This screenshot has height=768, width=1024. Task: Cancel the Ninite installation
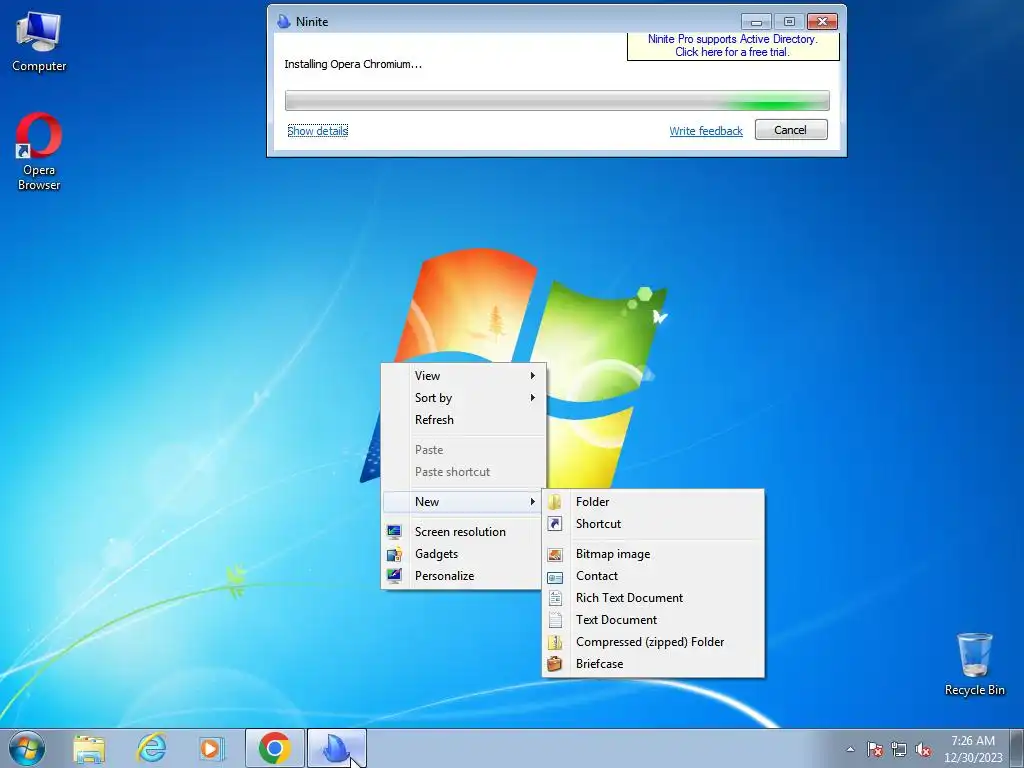coord(791,129)
